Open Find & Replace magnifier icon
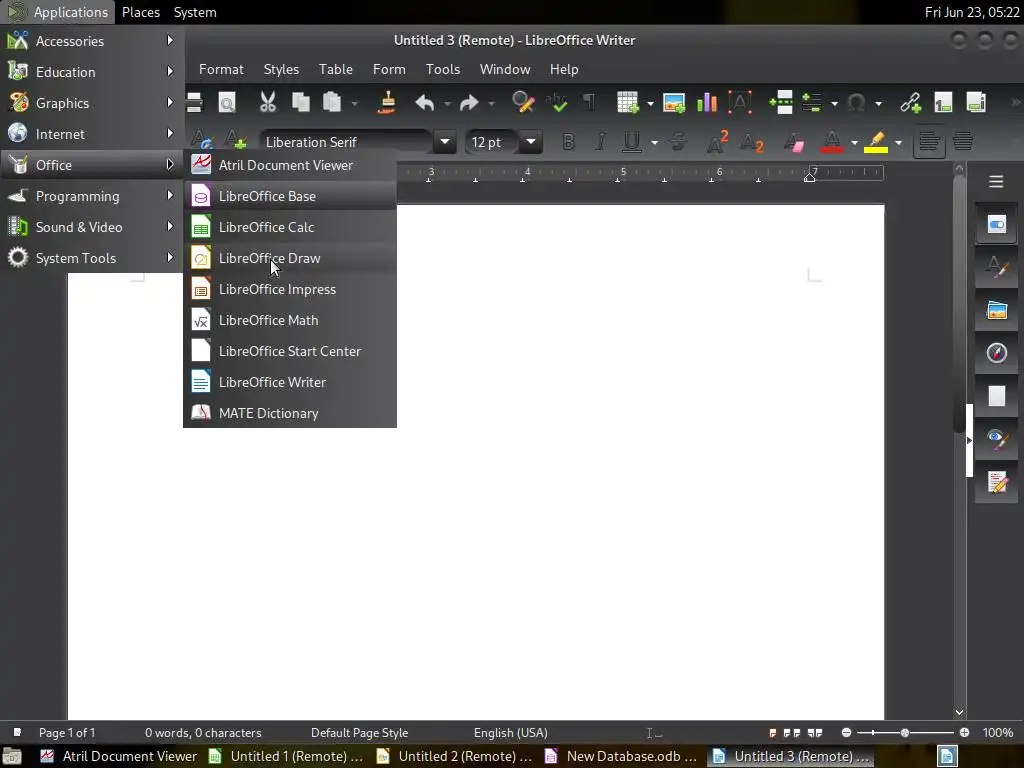 [x=523, y=103]
